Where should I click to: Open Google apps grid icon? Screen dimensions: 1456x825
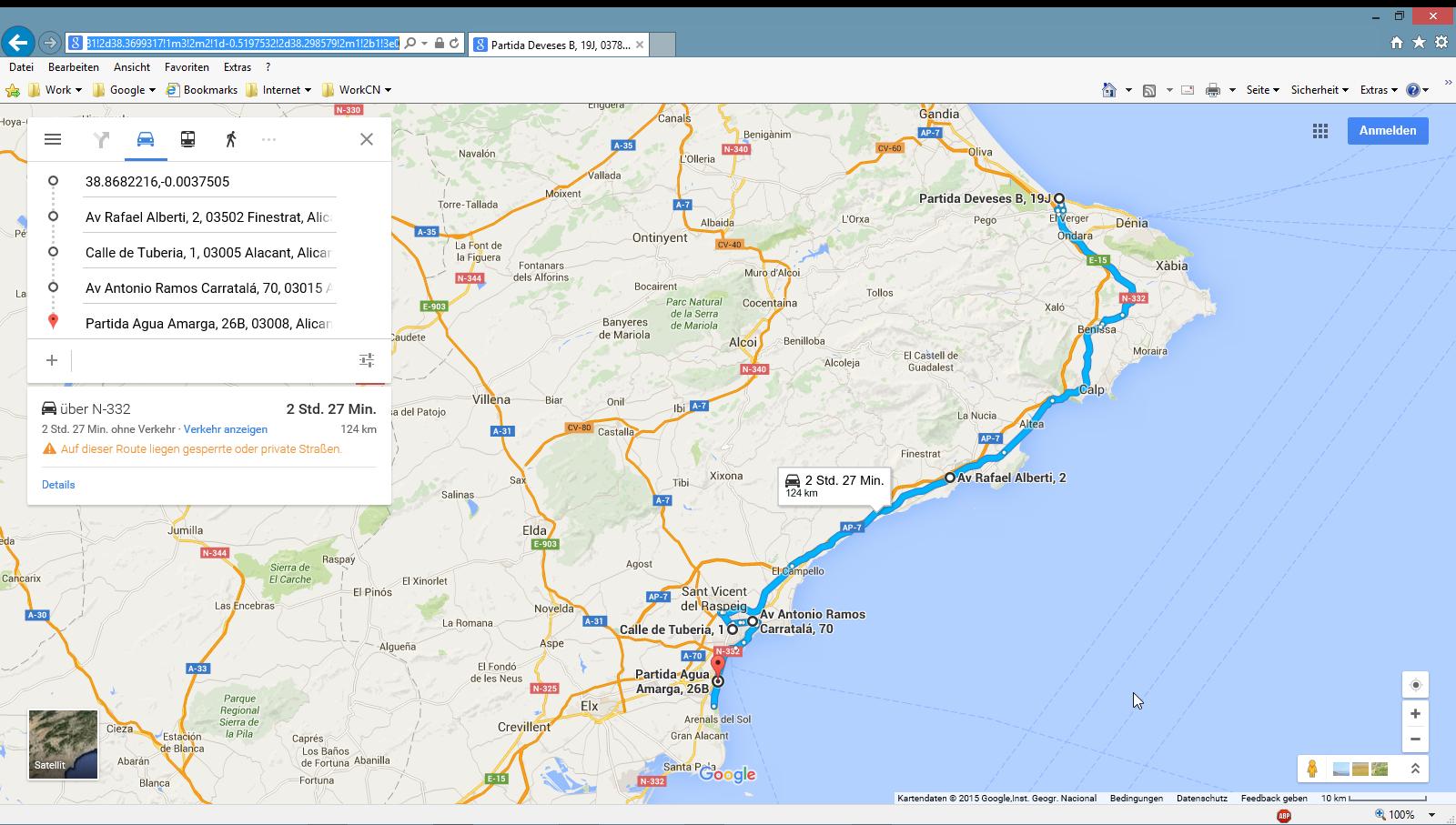click(x=1320, y=131)
